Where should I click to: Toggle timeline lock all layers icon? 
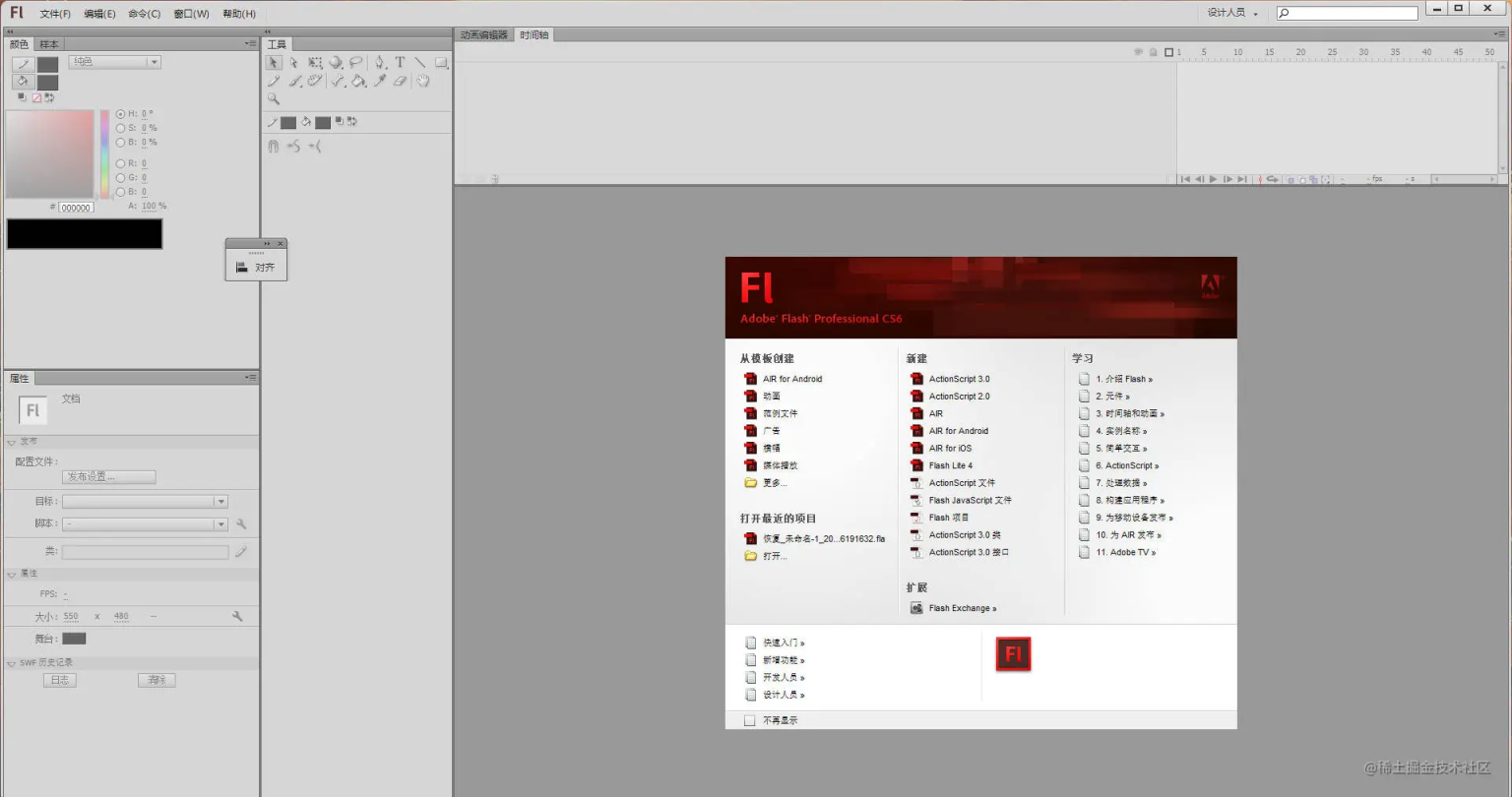tap(1153, 52)
